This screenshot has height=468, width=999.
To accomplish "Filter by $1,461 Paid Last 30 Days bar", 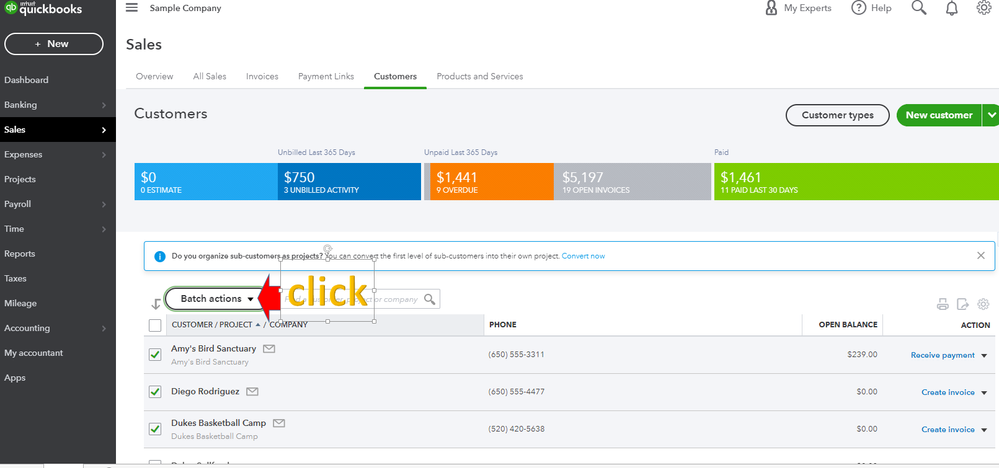I will pyautogui.click(x=856, y=181).
